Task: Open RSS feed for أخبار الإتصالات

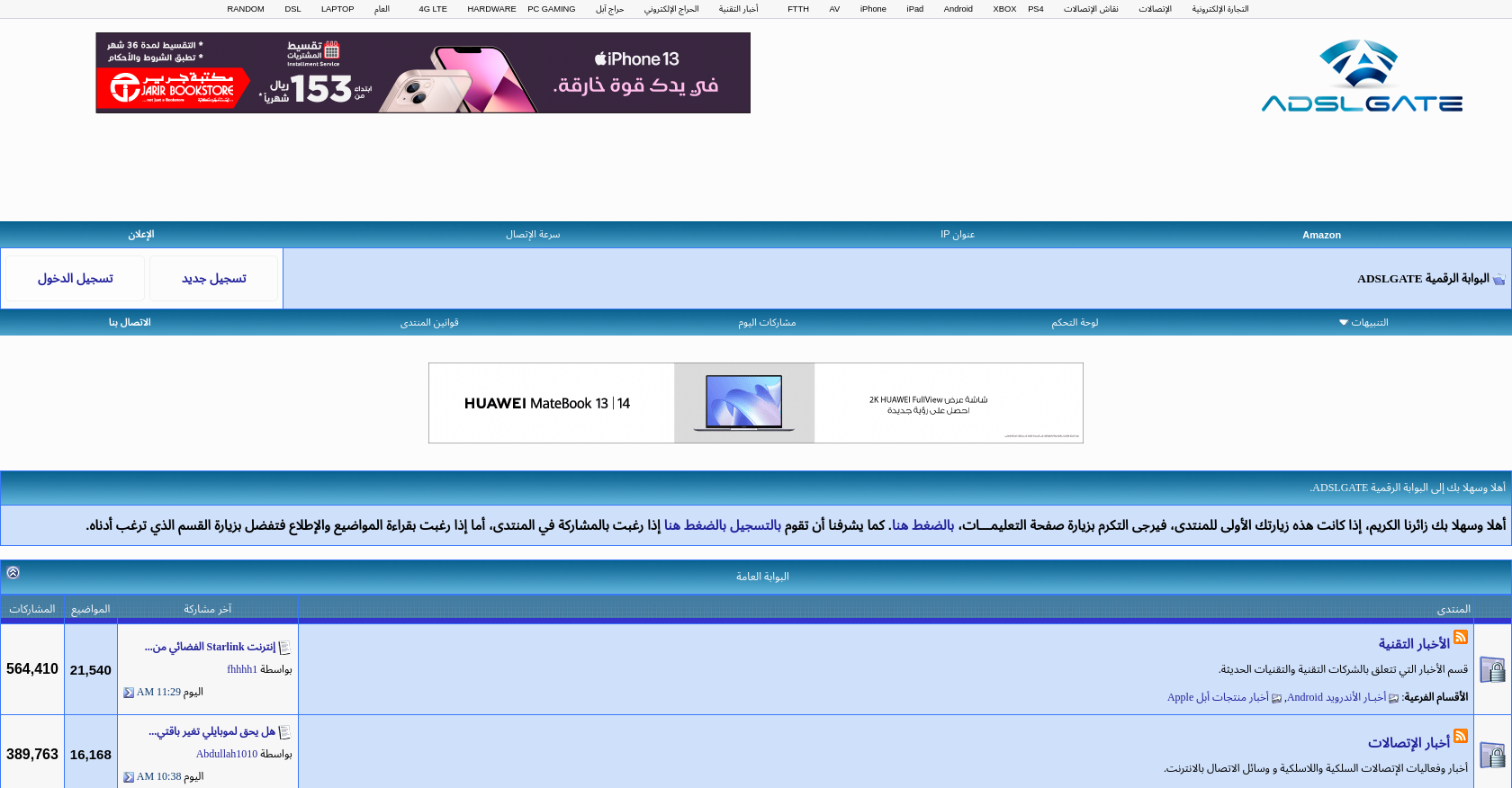Action: pos(1461,736)
